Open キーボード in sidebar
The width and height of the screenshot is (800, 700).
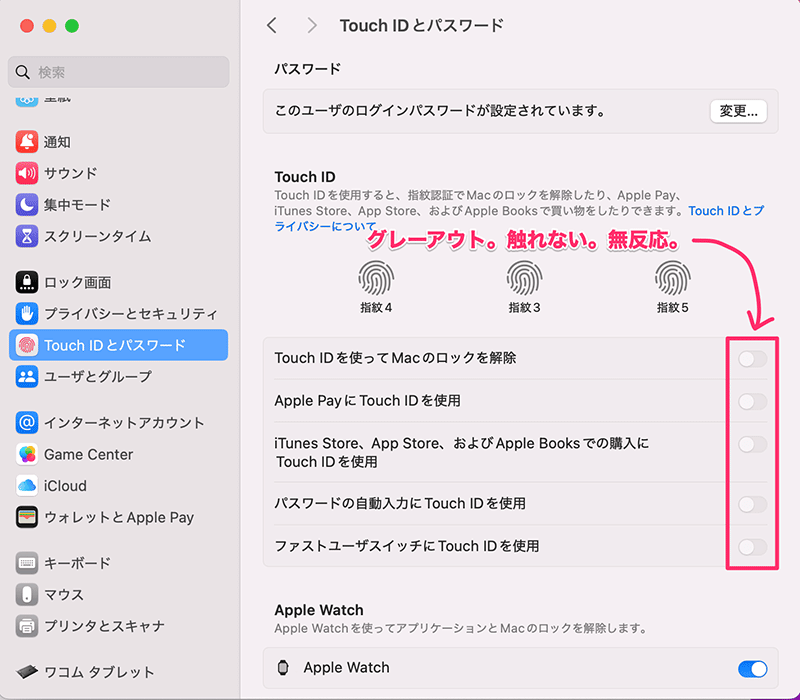click(x=118, y=563)
